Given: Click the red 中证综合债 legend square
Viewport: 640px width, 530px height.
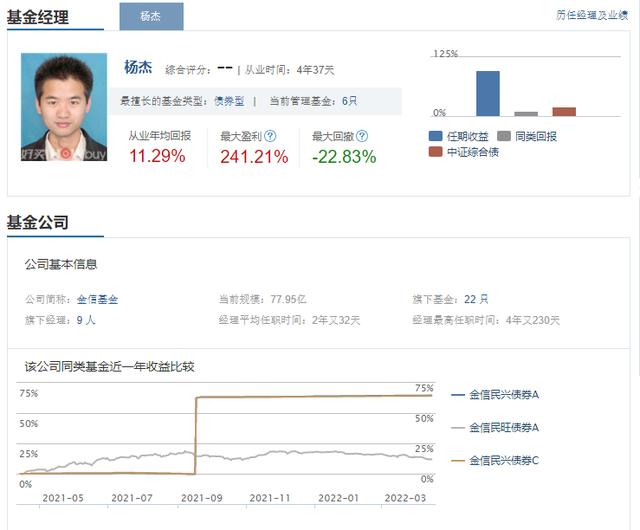Looking at the screenshot, I should coord(435,152).
